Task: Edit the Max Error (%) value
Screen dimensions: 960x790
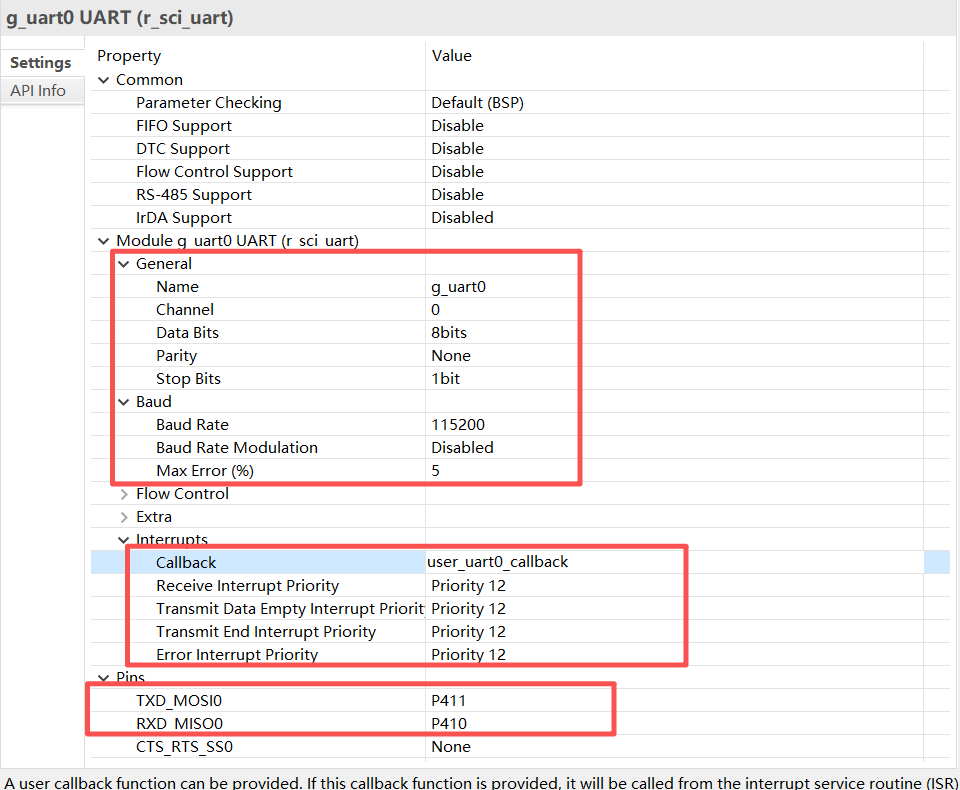Action: [x=436, y=471]
